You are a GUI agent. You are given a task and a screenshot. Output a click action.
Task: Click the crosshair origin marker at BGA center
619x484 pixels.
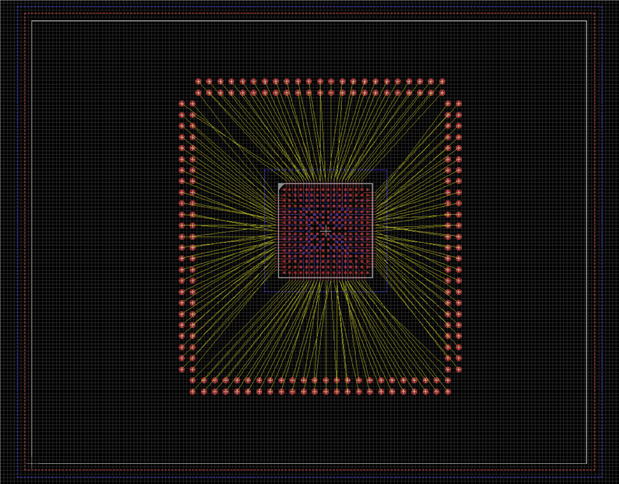[325, 231]
